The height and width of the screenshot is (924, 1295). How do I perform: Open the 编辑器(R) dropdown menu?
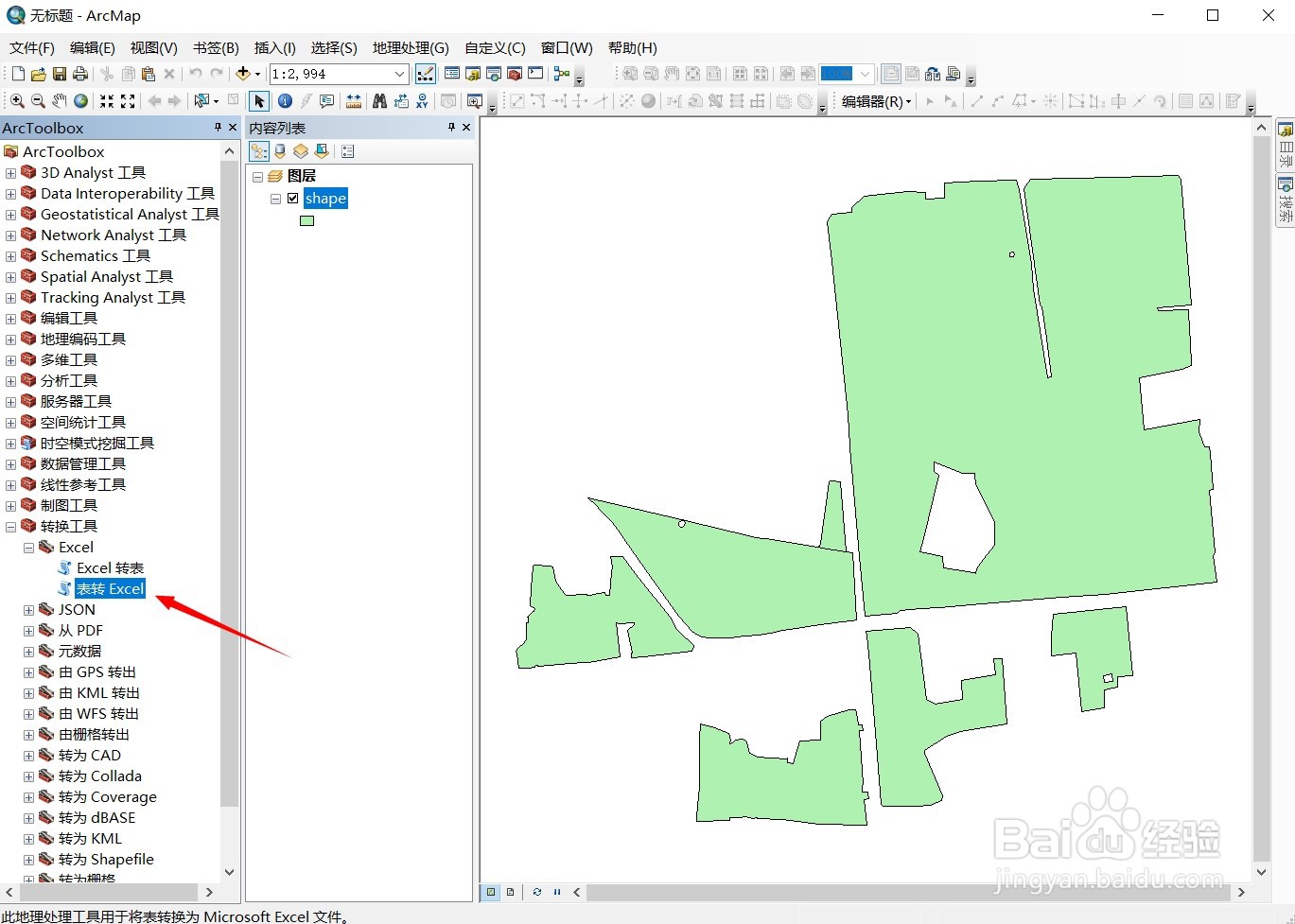click(x=877, y=101)
